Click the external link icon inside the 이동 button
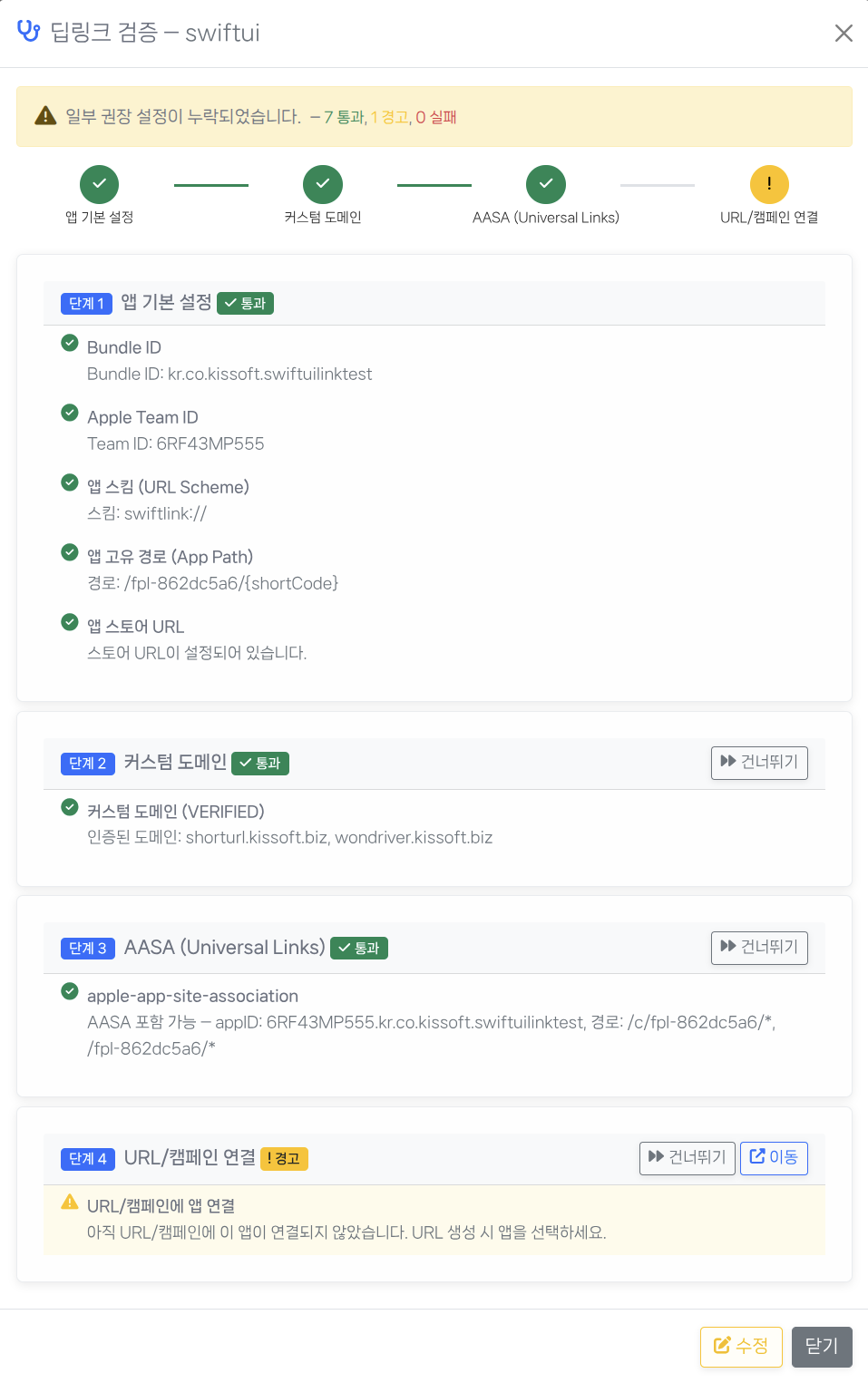Viewport: 868px width, 1383px height. 756,1156
